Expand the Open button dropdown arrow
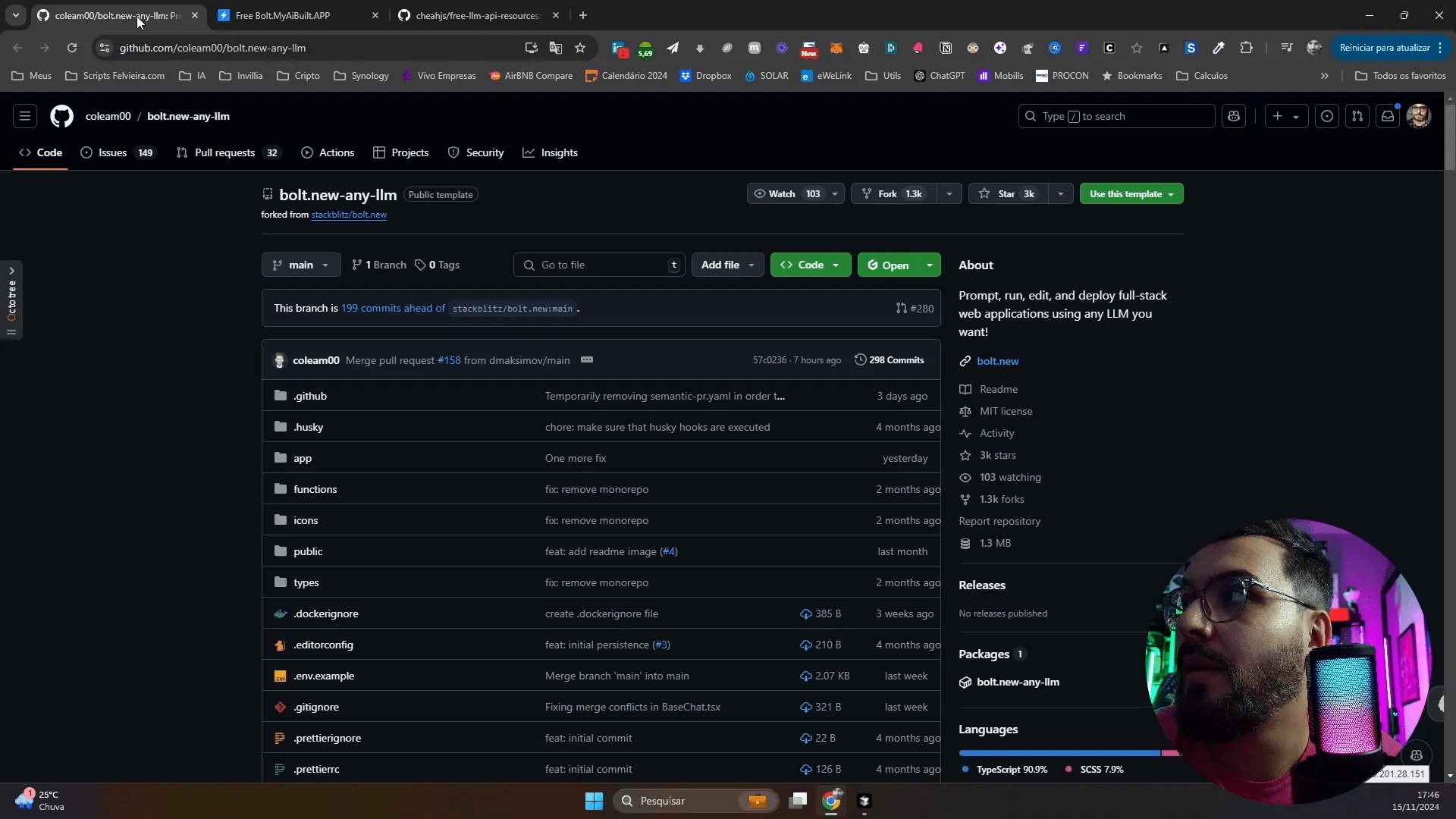Viewport: 1456px width, 819px height. coord(929,265)
